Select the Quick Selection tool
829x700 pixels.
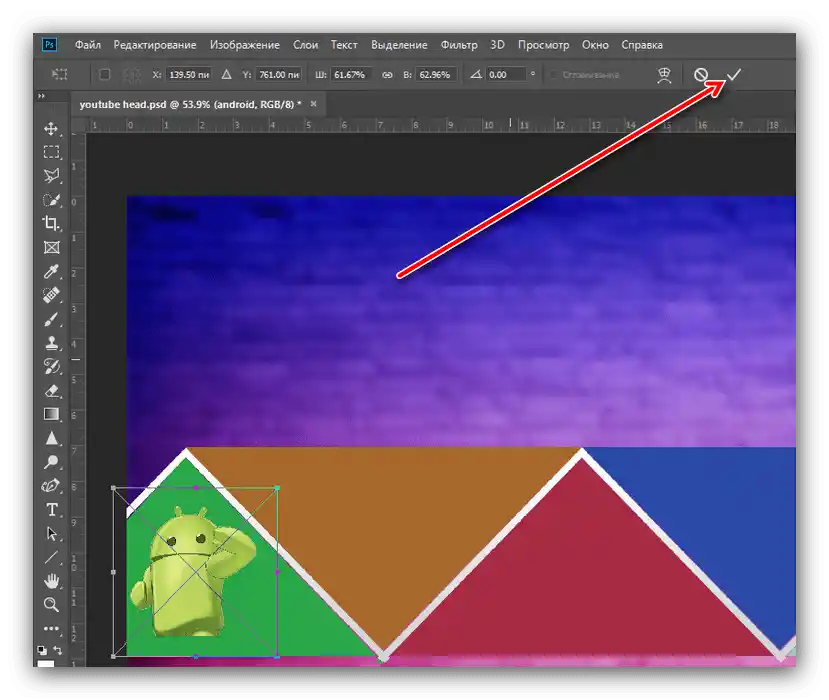(x=51, y=200)
